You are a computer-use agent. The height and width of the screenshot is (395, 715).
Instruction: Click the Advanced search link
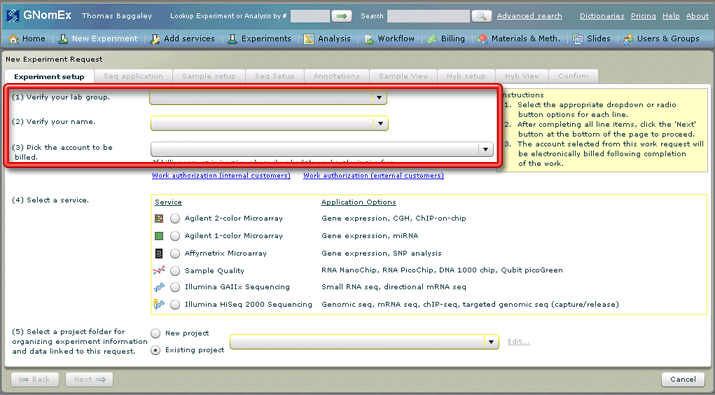coord(529,16)
